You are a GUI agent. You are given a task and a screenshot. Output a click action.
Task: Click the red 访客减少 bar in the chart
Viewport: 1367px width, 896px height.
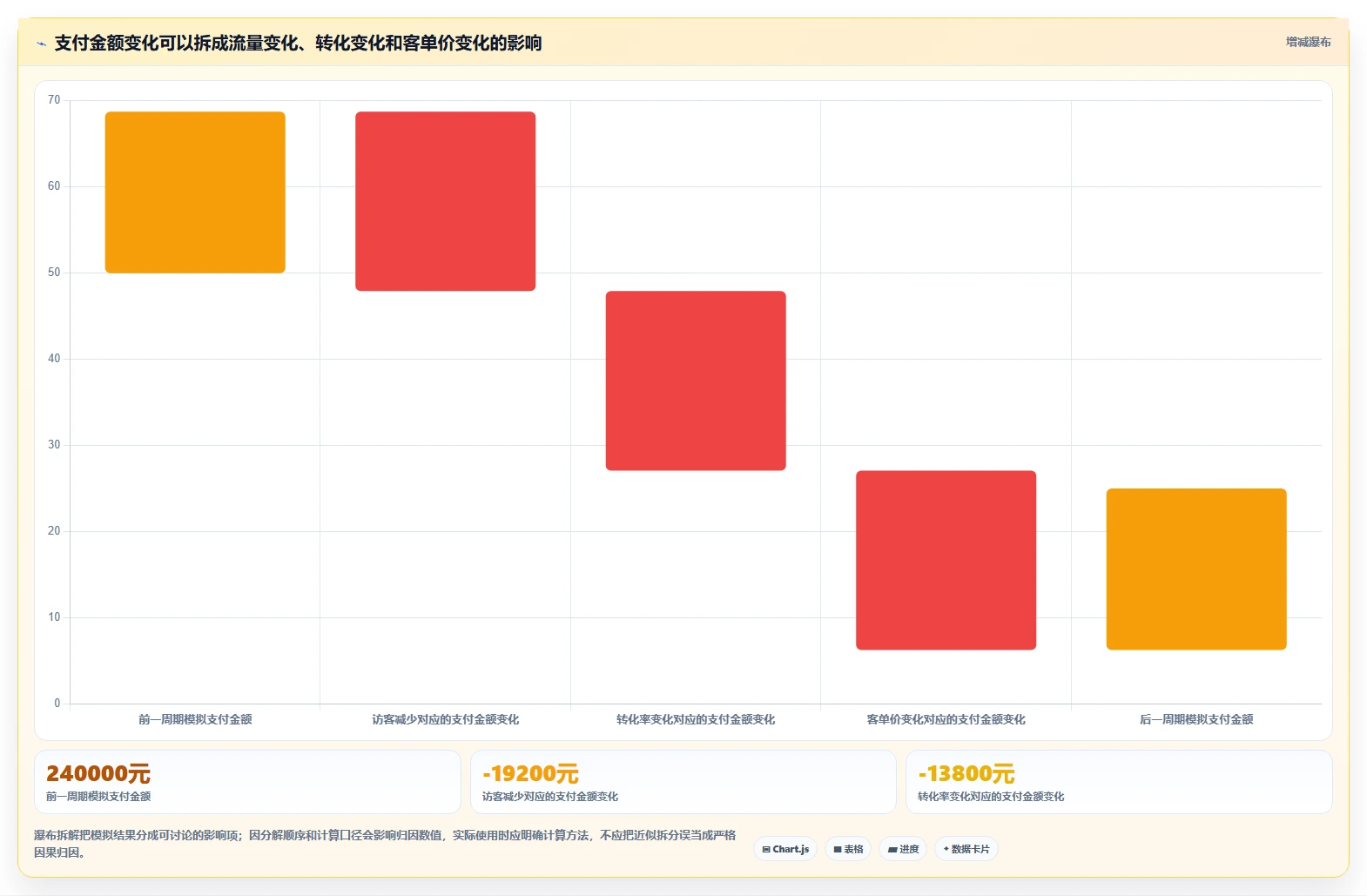445,201
